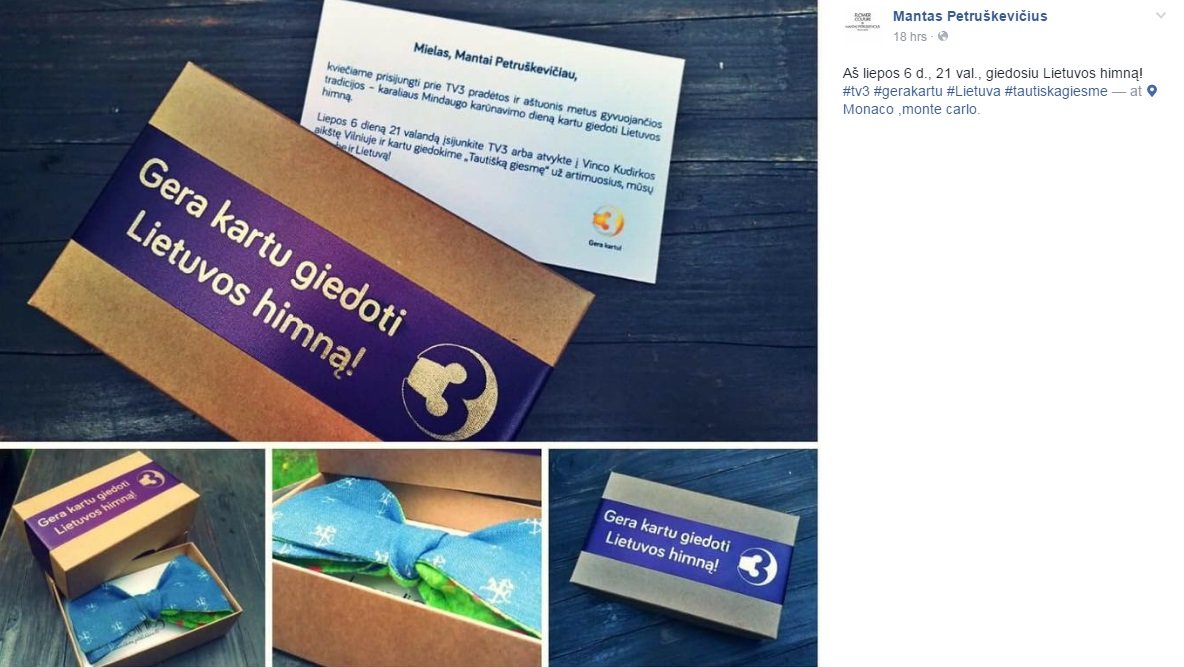1184x667 pixels.
Task: Open the Monaco, monte carlo location link
Action: click(911, 109)
